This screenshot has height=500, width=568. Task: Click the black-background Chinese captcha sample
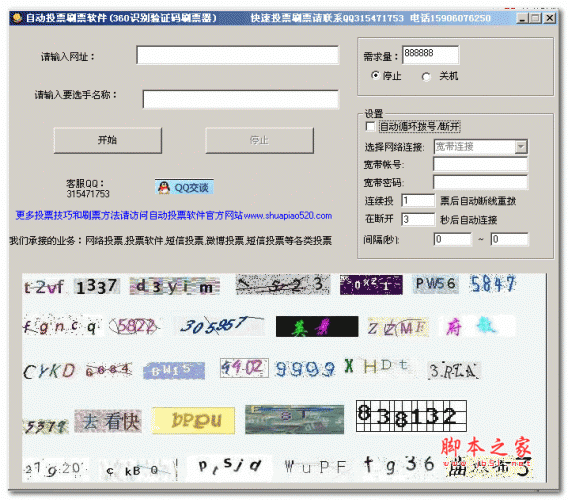click(x=317, y=326)
